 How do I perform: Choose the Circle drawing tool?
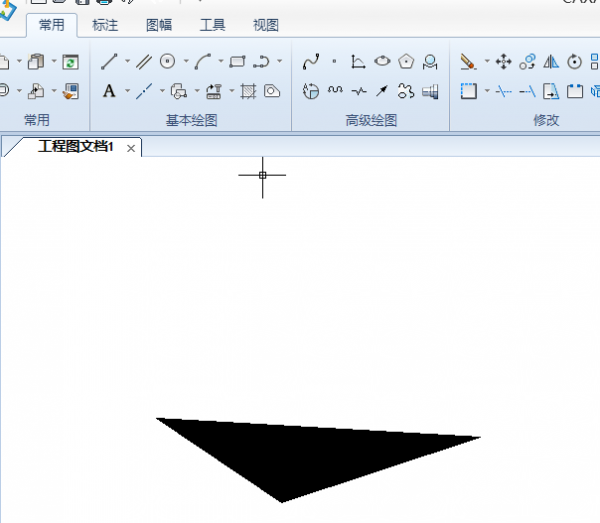(168, 62)
